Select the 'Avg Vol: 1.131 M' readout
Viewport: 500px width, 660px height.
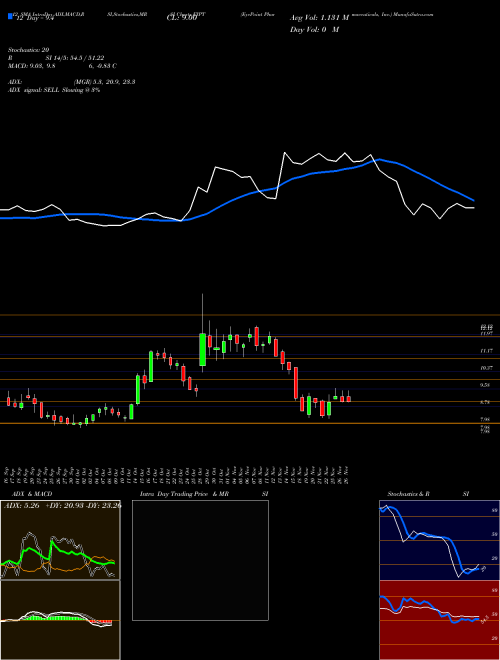pos(319,18)
